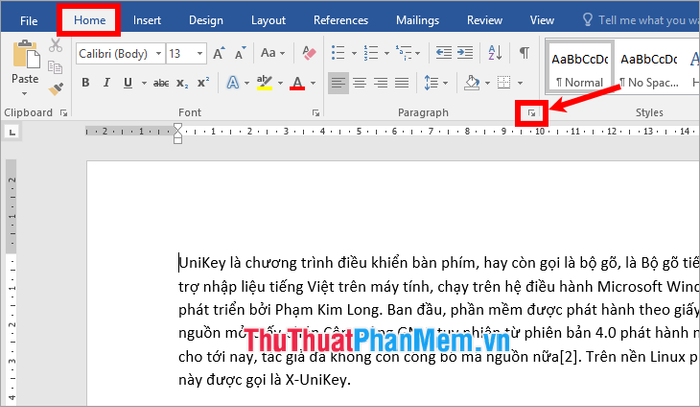Decrease paragraph indent
This screenshot has width=700, height=407.
tap(443, 53)
